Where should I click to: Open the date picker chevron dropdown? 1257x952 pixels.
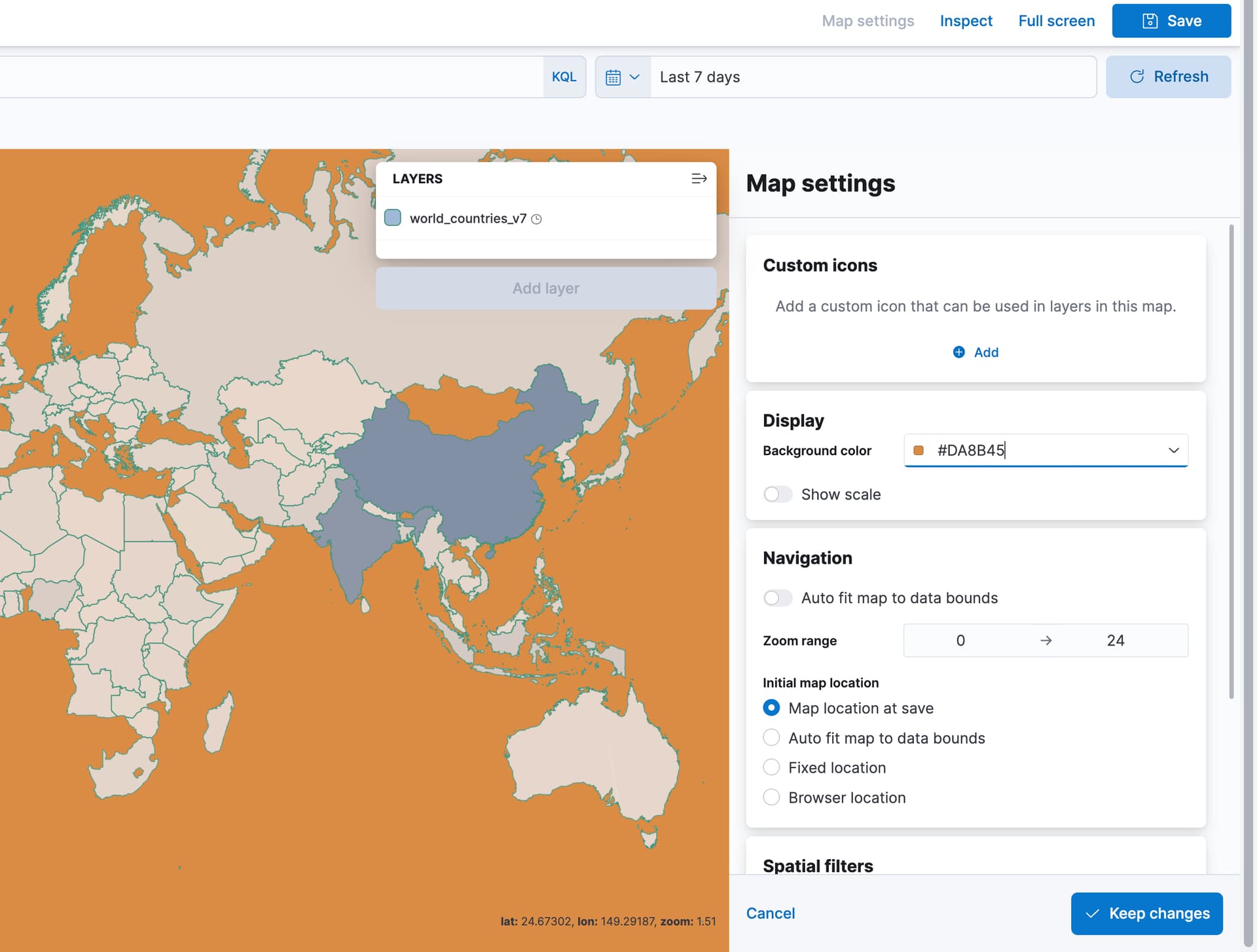(x=634, y=77)
